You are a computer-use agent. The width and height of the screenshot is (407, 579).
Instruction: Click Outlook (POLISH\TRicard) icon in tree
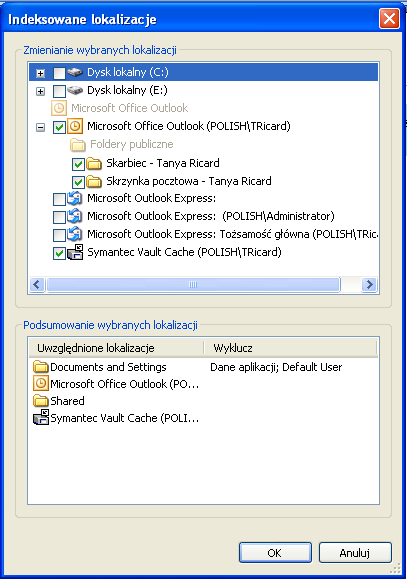75,126
